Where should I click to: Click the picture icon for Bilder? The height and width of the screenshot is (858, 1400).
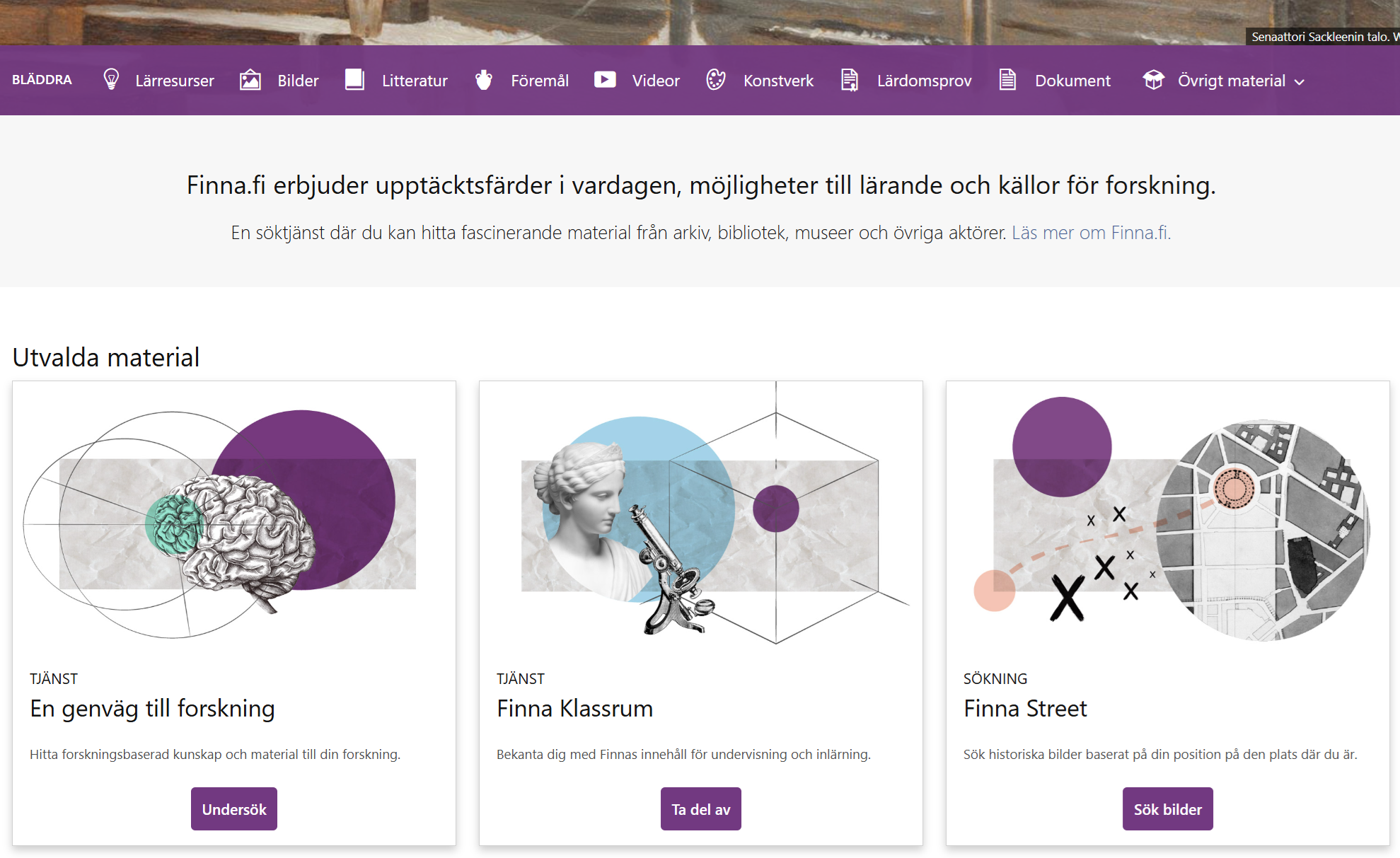(x=250, y=80)
